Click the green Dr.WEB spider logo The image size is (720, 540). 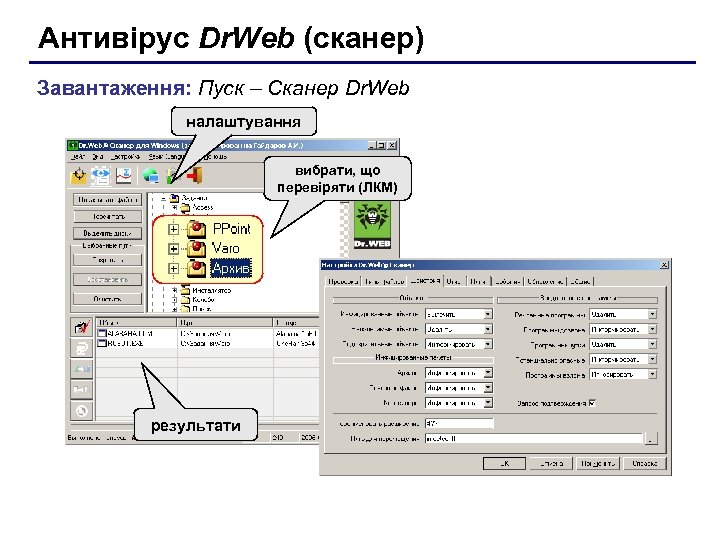[372, 225]
